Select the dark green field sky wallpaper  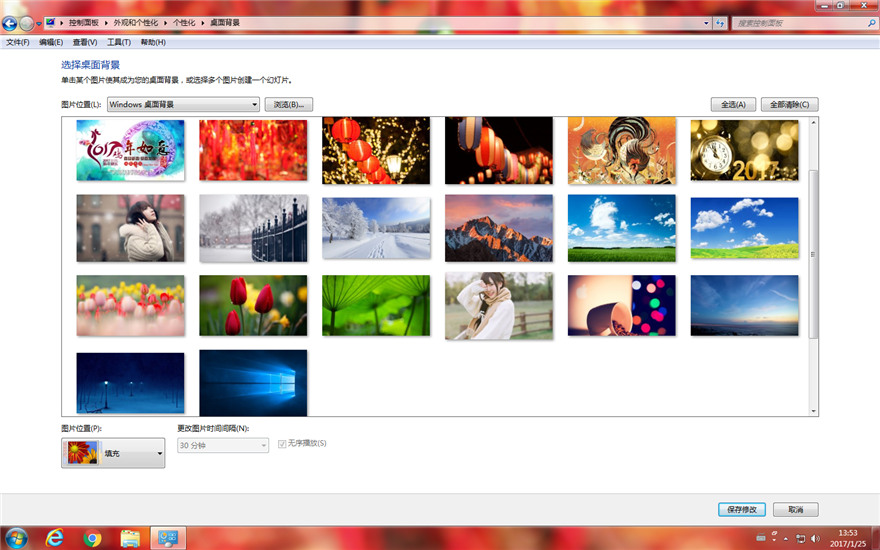pyautogui.click(x=622, y=228)
